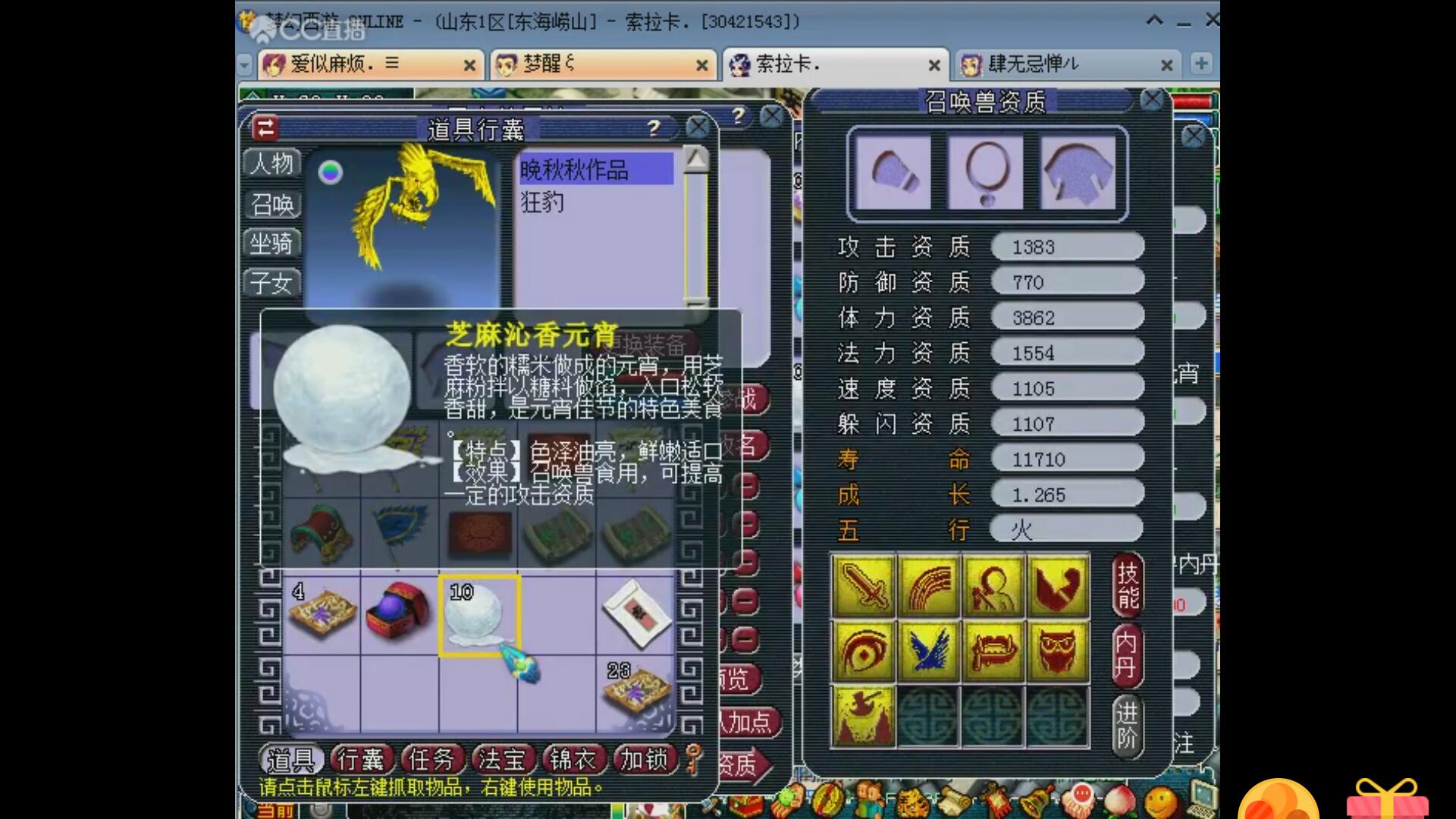Click the sword skill icon
This screenshot has width=1456, height=819.
[x=864, y=585]
